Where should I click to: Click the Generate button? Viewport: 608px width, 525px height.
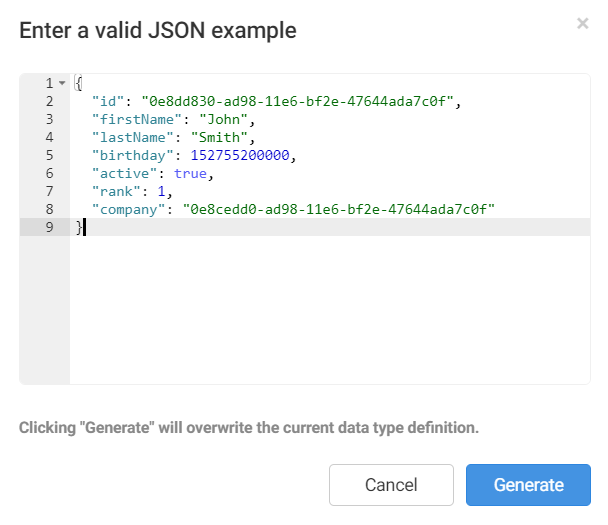pyautogui.click(x=528, y=485)
